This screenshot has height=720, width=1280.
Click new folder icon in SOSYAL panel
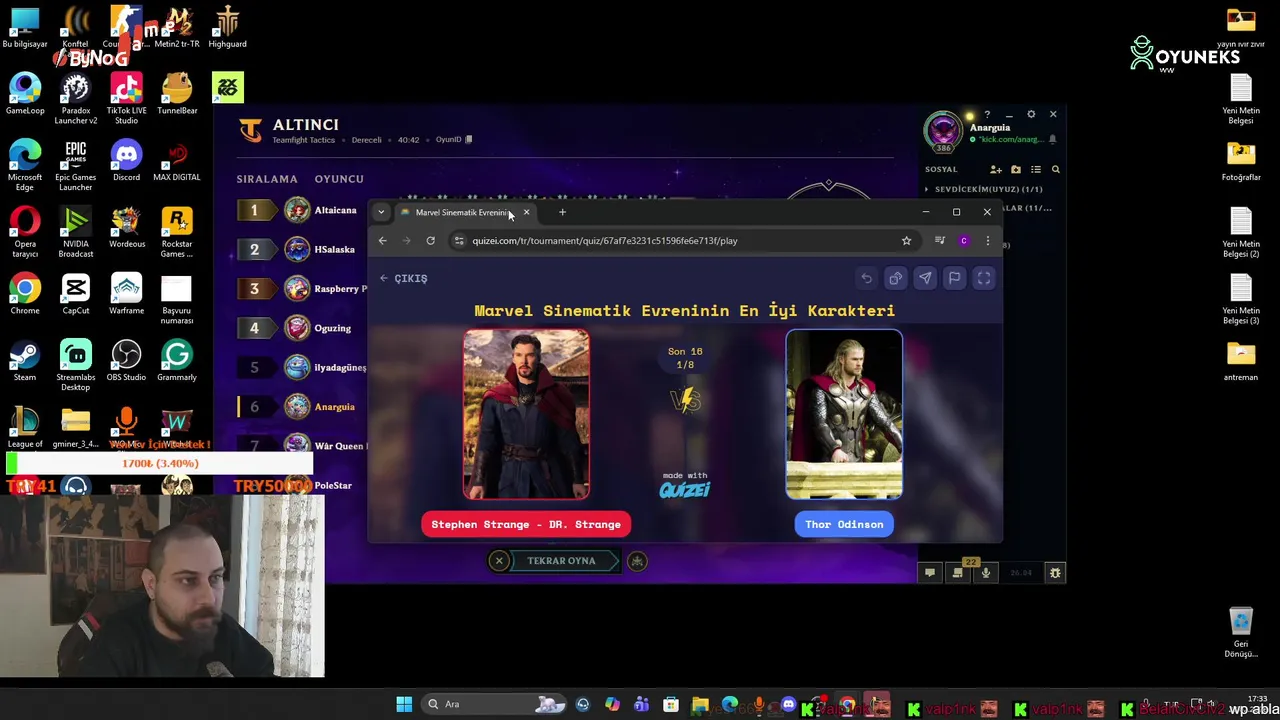1016,169
